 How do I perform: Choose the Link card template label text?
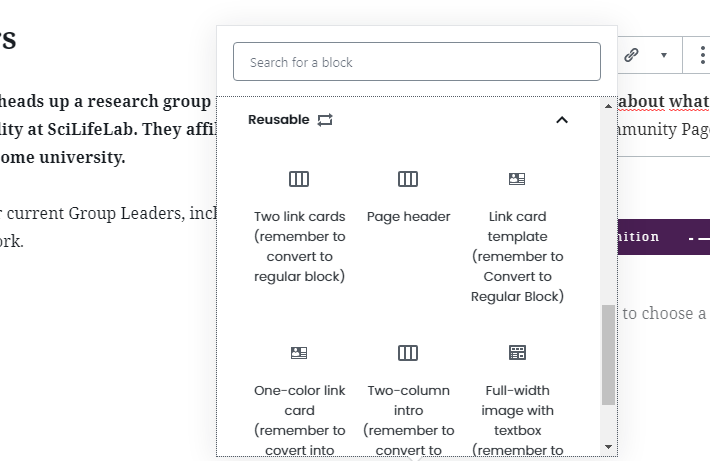[517, 256]
